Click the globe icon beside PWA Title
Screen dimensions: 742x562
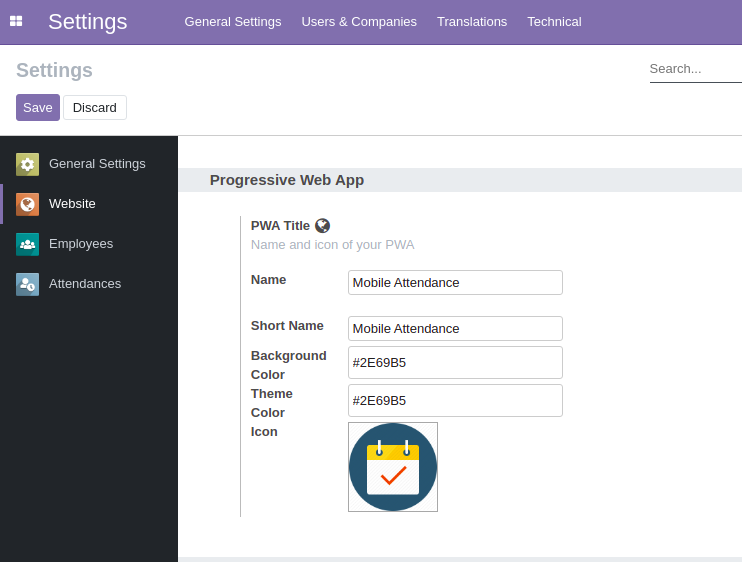click(x=322, y=226)
